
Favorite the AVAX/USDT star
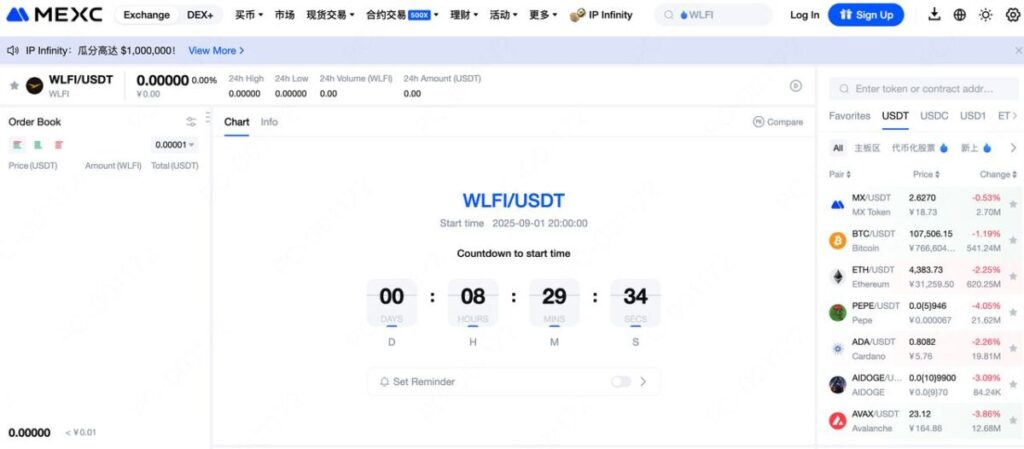pos(1013,421)
